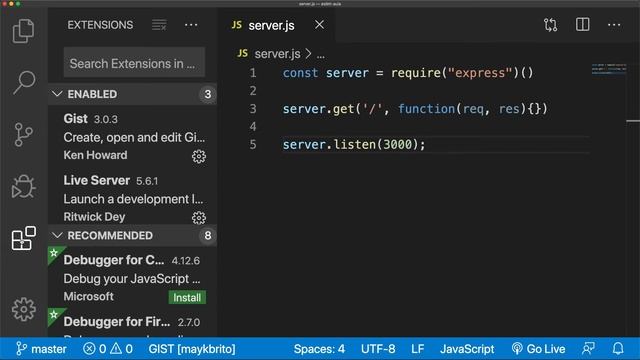Screen dimensions: 640x360
Task: Install Debugger for Chrome extension
Action: (187, 298)
